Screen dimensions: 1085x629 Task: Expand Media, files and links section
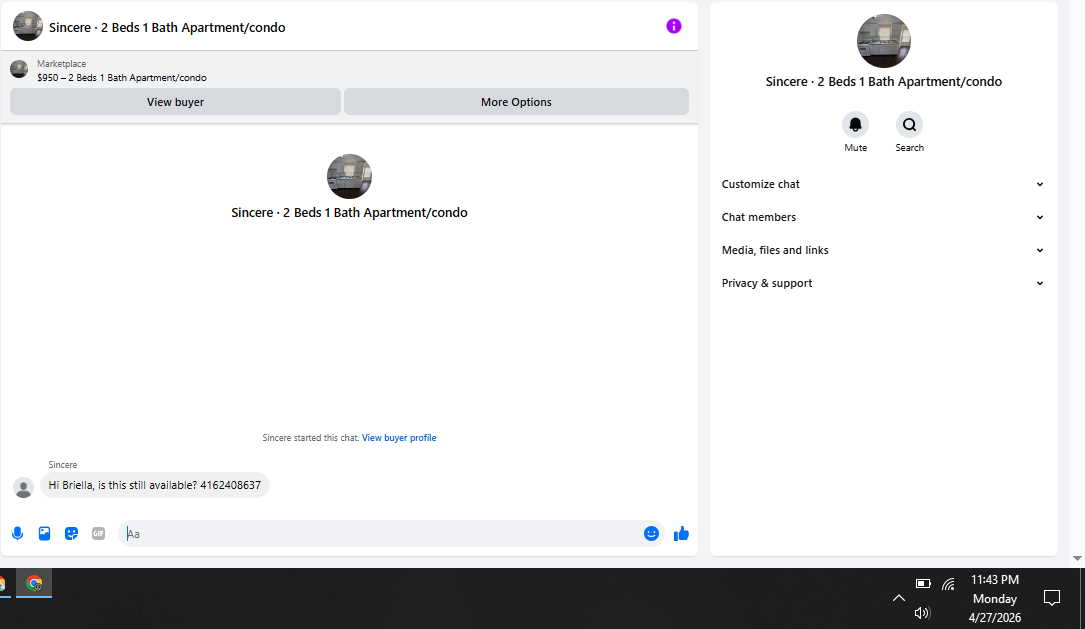click(883, 250)
